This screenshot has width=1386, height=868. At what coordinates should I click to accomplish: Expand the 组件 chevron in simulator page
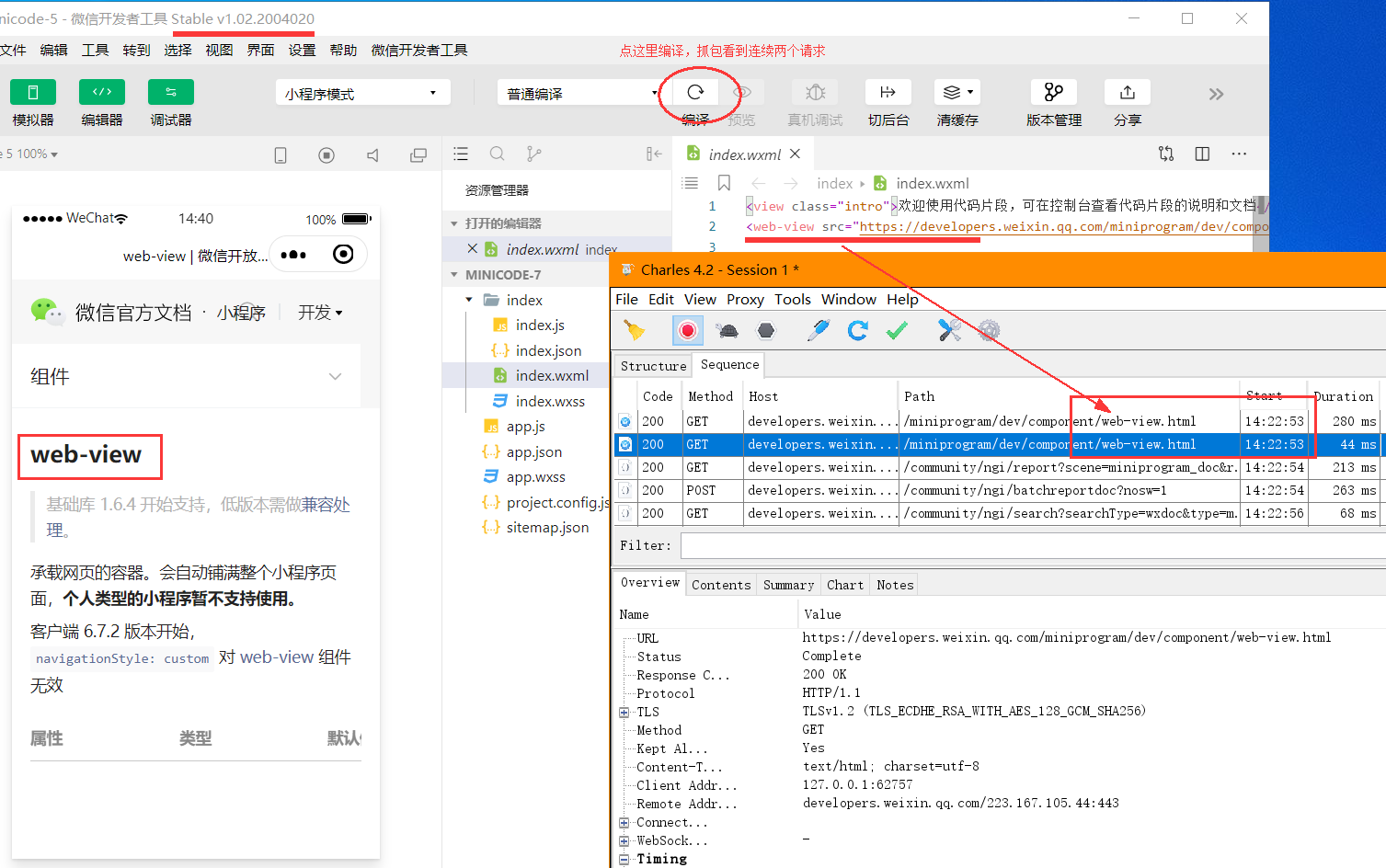[x=335, y=376]
